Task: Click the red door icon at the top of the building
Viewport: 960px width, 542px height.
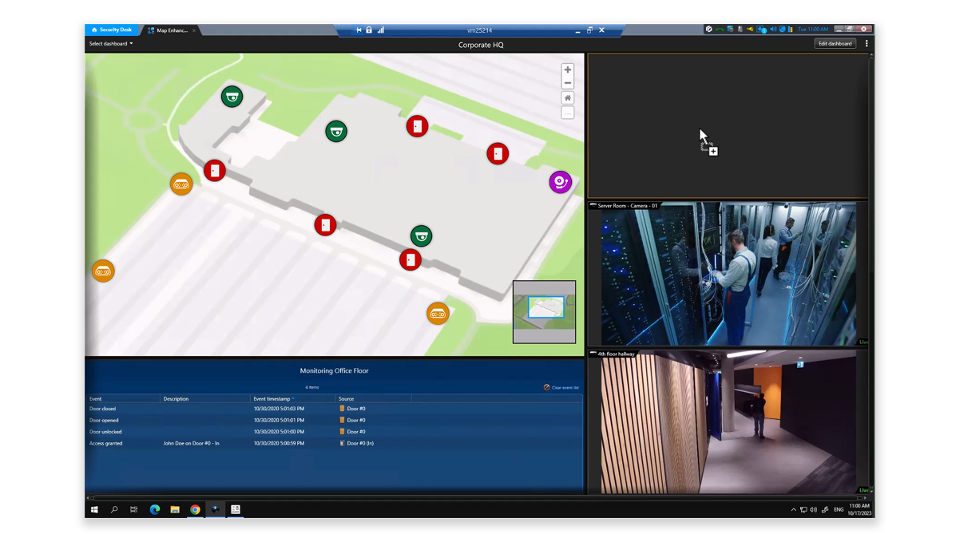Action: [x=417, y=126]
